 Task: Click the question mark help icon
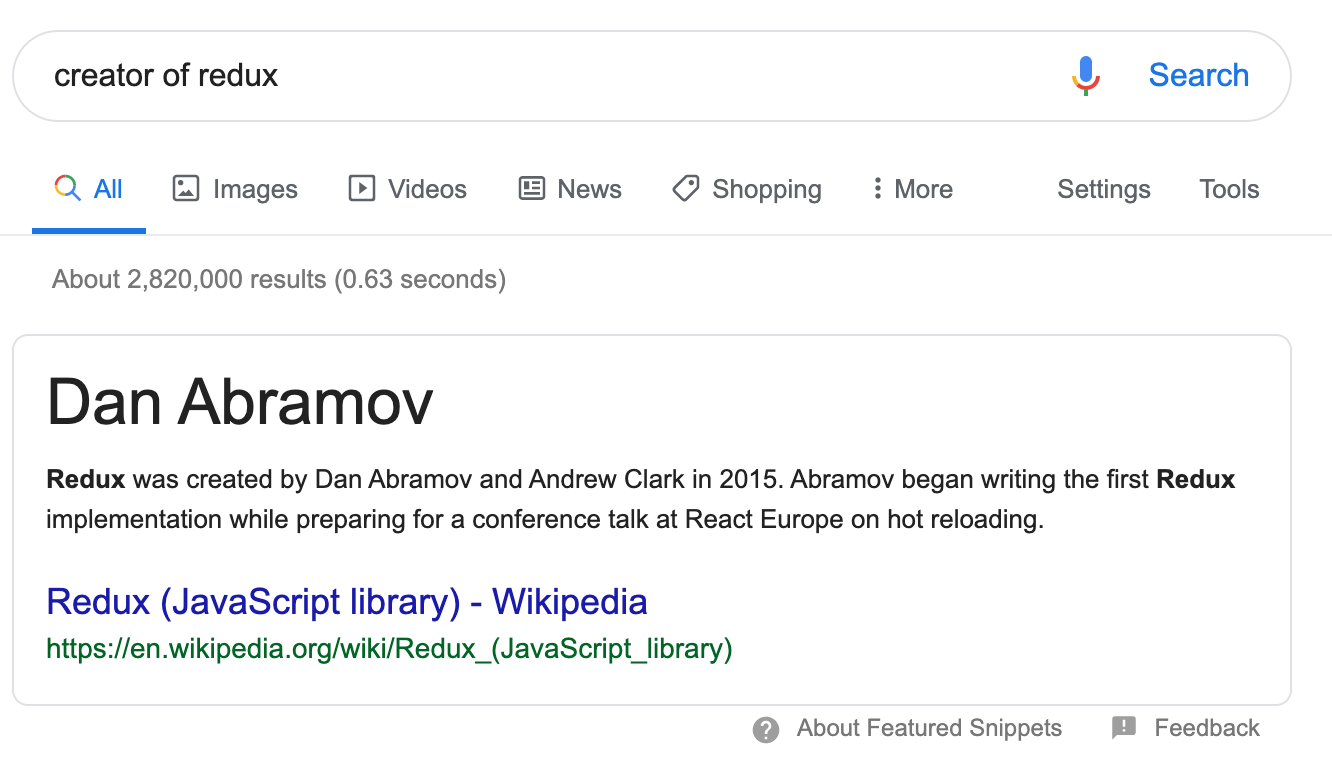point(766,730)
